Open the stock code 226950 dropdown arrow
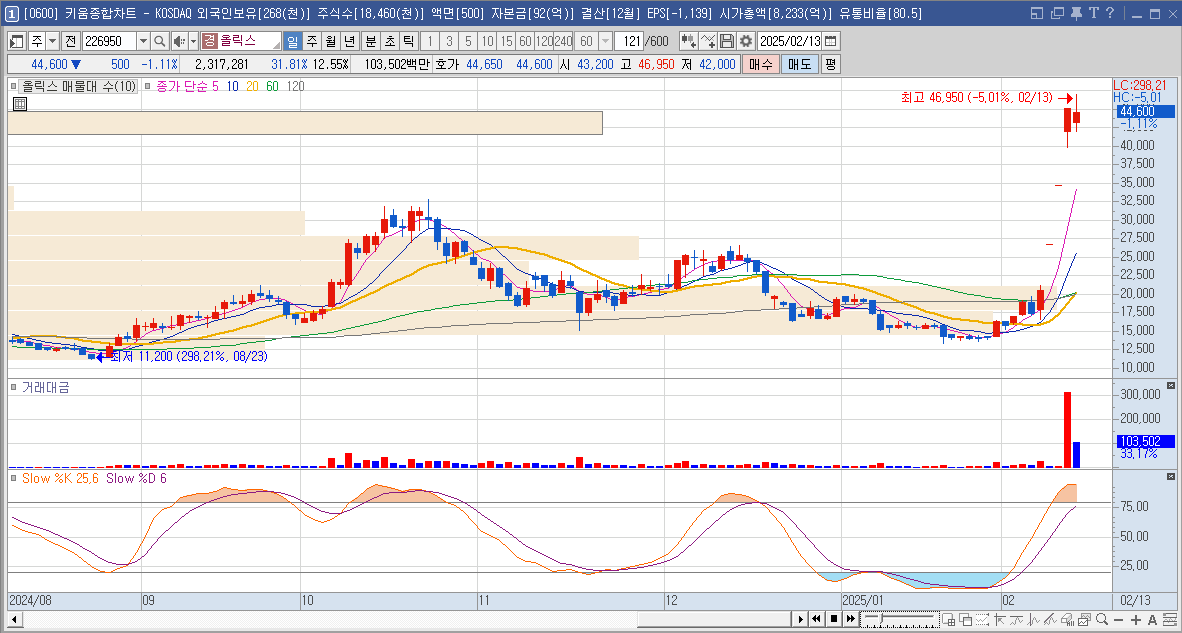Image resolution: width=1182 pixels, height=633 pixels. click(143, 41)
